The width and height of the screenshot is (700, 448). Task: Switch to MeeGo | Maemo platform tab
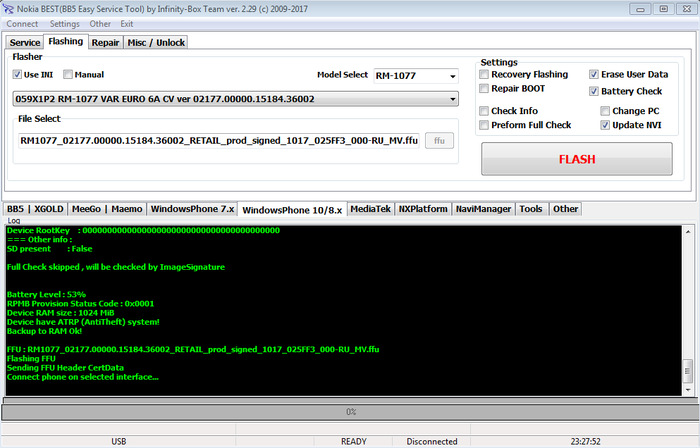(107, 209)
